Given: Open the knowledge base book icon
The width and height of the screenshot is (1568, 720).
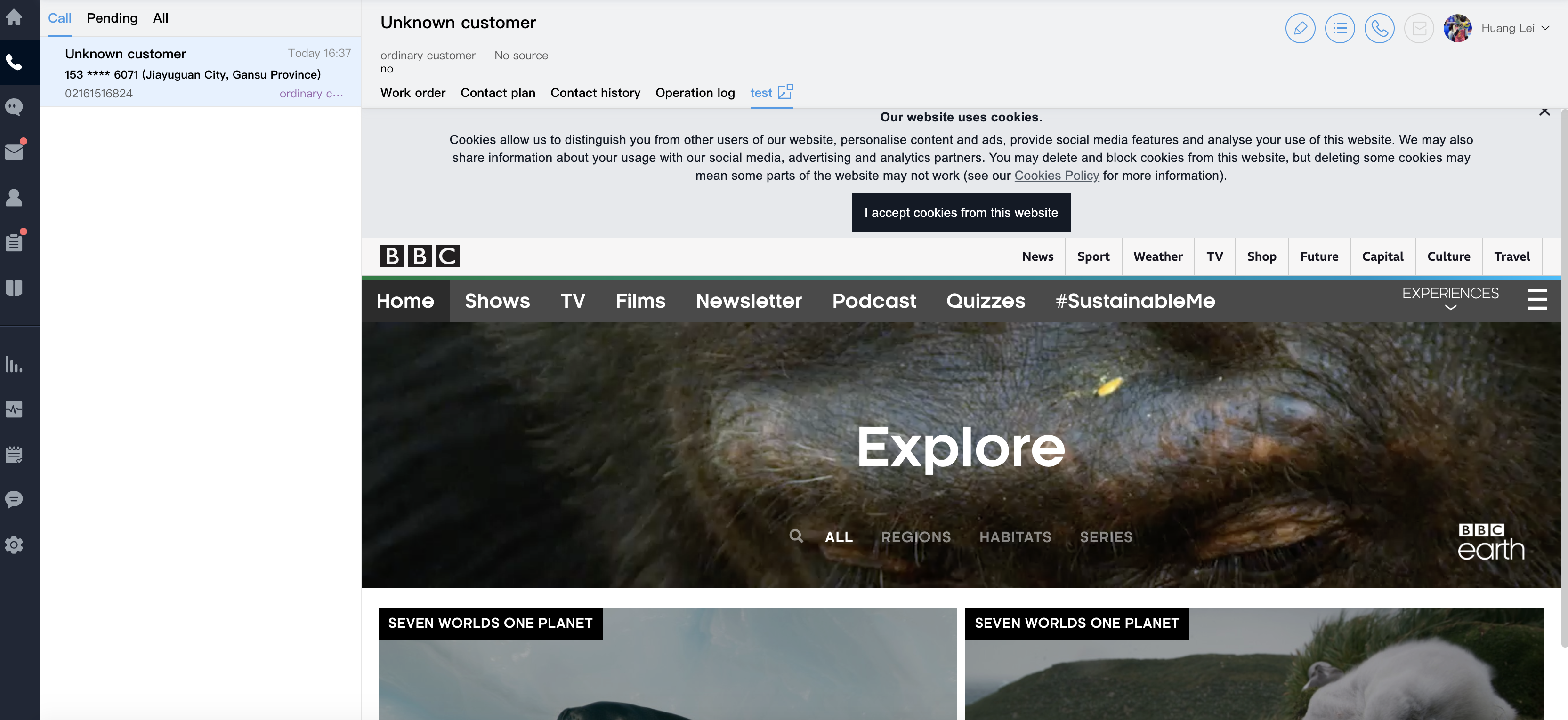Looking at the screenshot, I should pos(14,288).
